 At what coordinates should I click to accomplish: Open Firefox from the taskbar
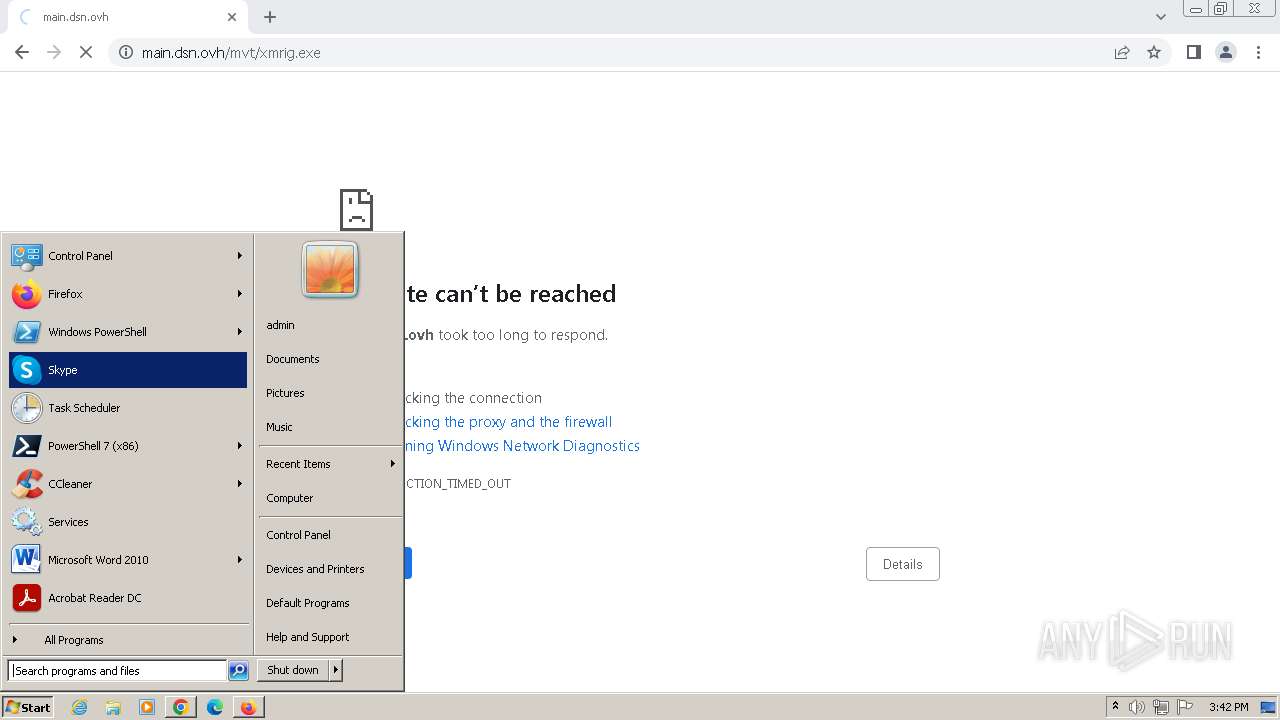click(x=248, y=707)
